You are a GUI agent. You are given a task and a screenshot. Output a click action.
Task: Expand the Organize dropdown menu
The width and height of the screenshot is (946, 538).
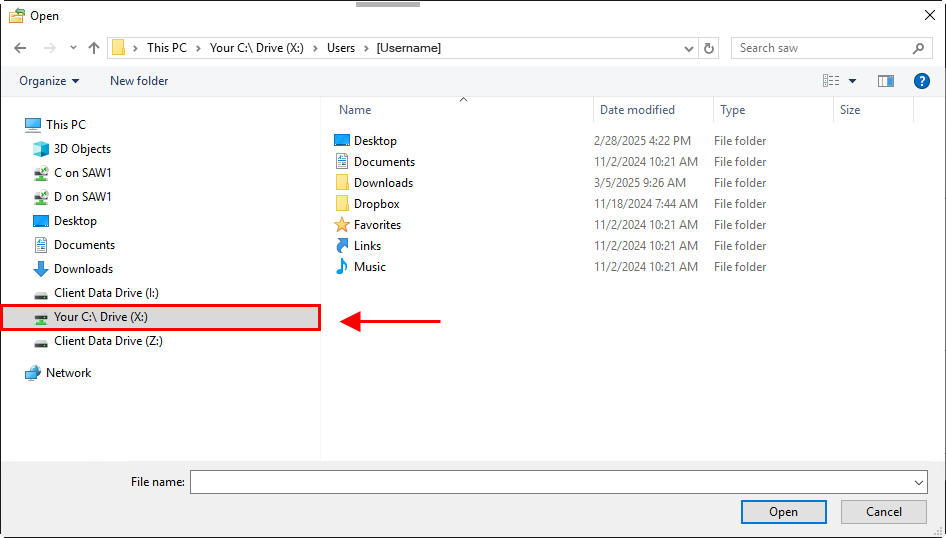coord(49,81)
